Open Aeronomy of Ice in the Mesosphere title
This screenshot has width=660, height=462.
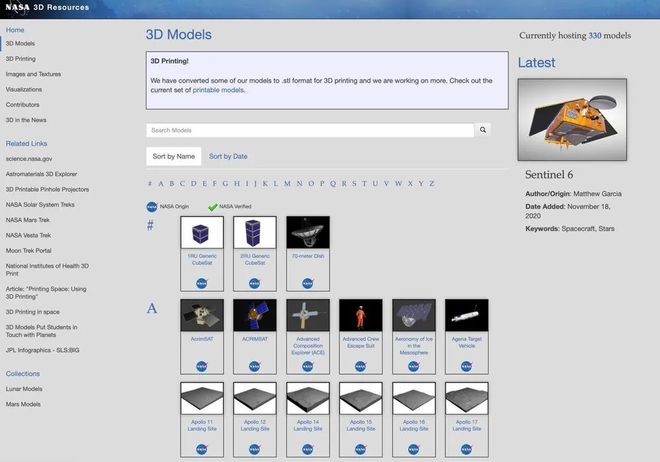(414, 346)
